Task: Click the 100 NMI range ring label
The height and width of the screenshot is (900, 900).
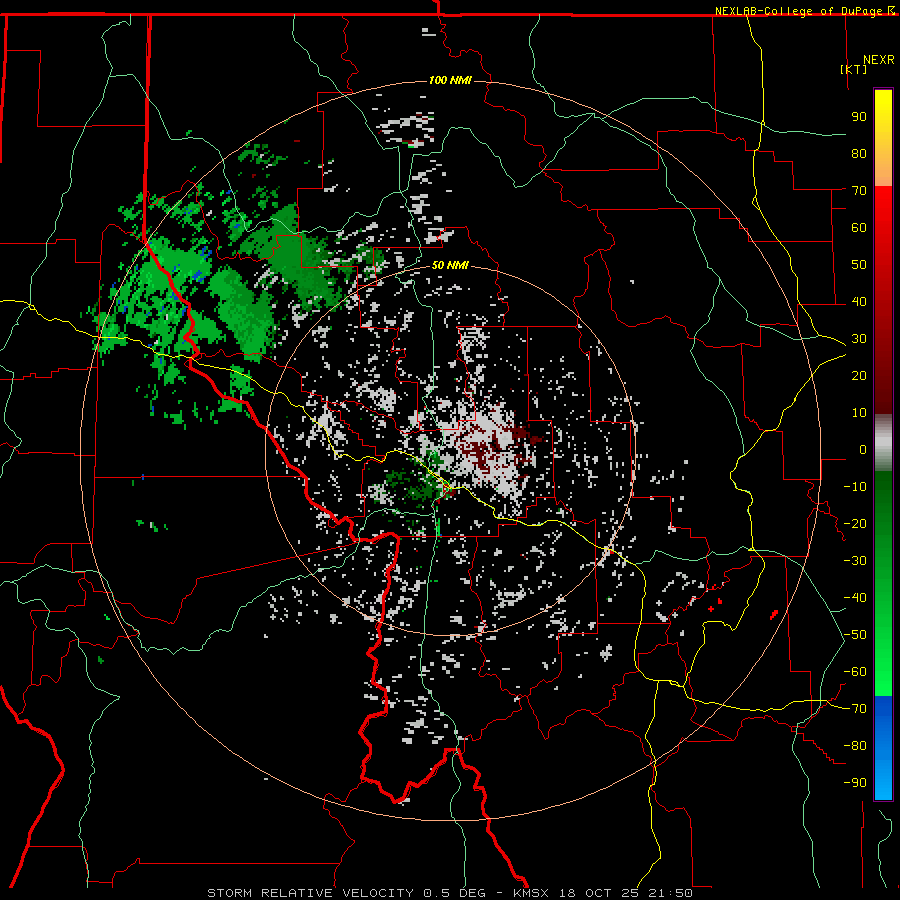Action: coord(450,80)
